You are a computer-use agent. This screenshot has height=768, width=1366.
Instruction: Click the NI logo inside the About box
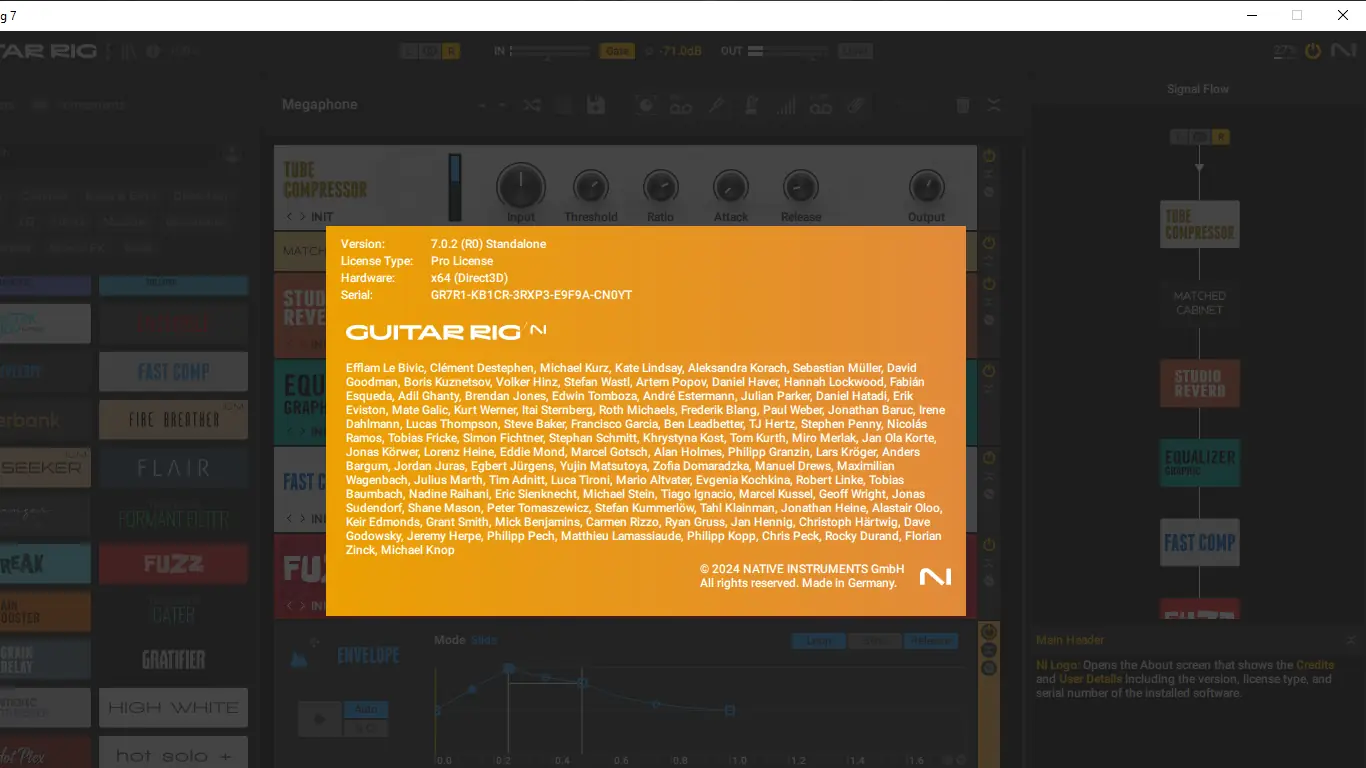click(x=935, y=576)
